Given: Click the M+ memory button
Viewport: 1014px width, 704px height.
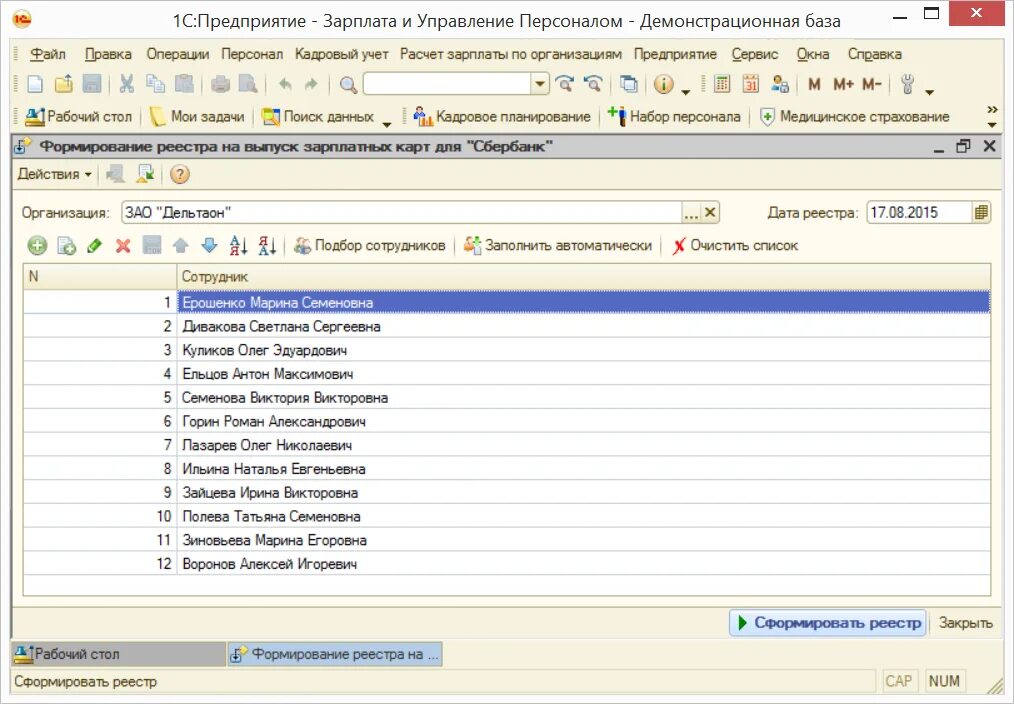Looking at the screenshot, I should 843,84.
